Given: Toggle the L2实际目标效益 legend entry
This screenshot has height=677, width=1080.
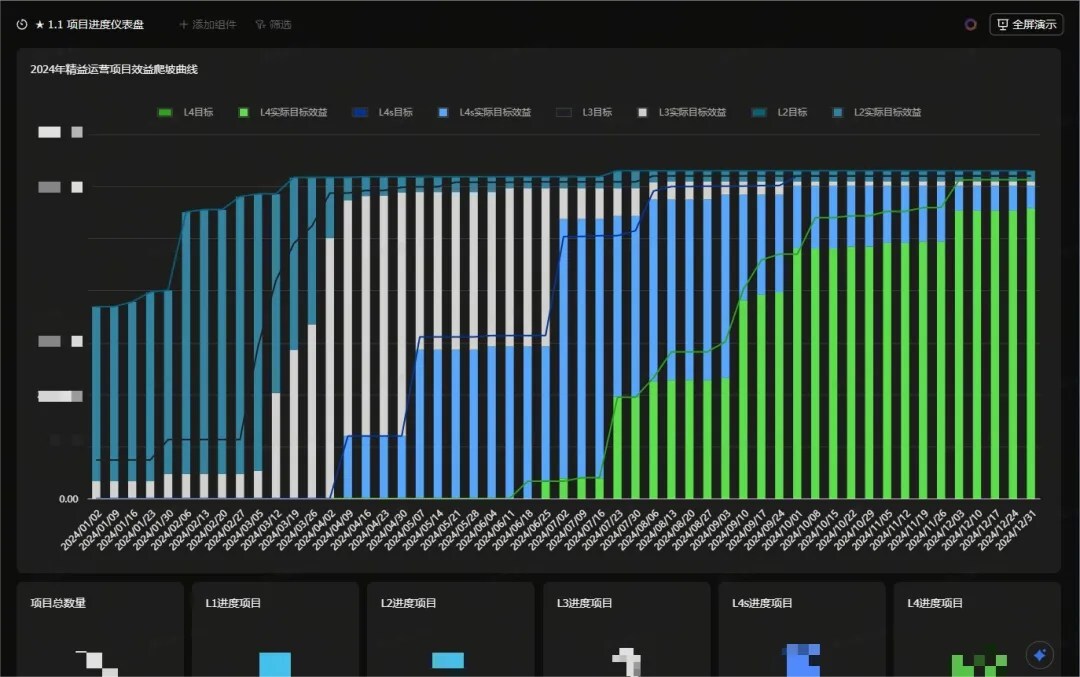Looking at the screenshot, I should point(876,112).
